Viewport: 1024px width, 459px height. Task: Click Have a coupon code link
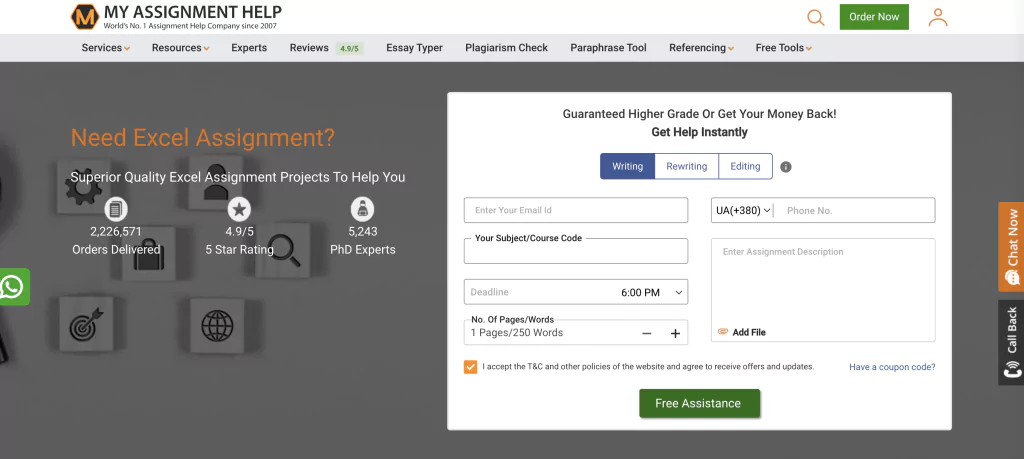pos(892,367)
